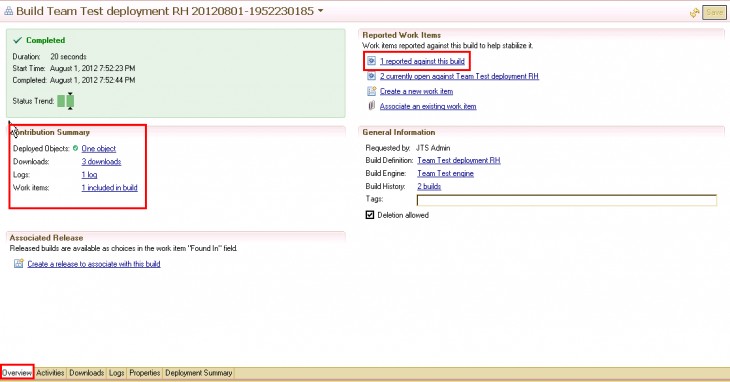Viewport: 730px width, 382px height.
Task: Click the 'Duration: 20 seconds' text
Action: click(x=49, y=56)
